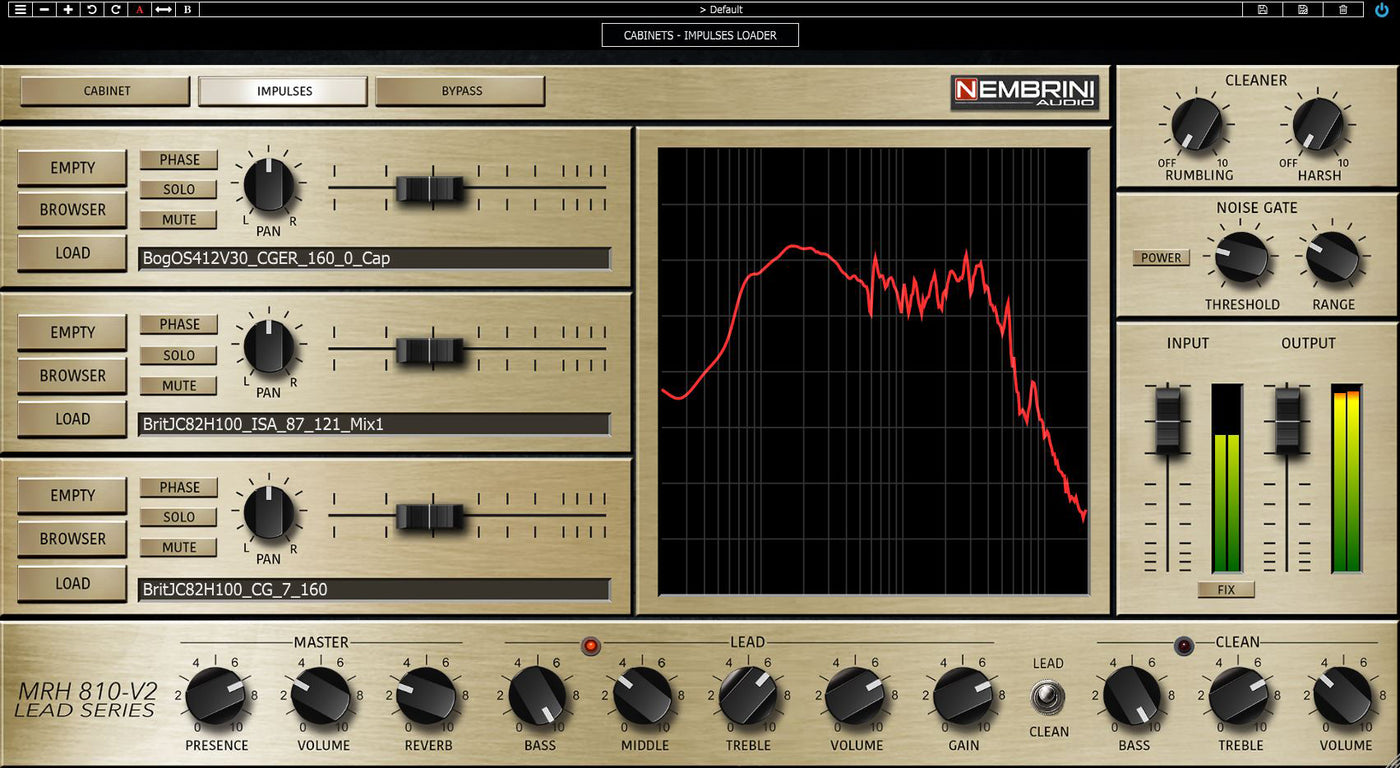The height and width of the screenshot is (768, 1400).
Task: Toggle SOLO on the BogOS412V30 slot
Action: tap(179, 190)
